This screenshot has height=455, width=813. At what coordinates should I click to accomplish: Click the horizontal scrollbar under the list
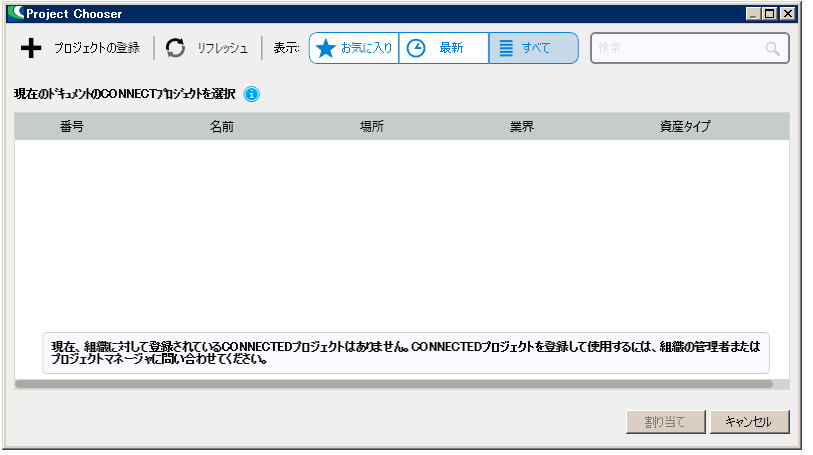point(394,384)
